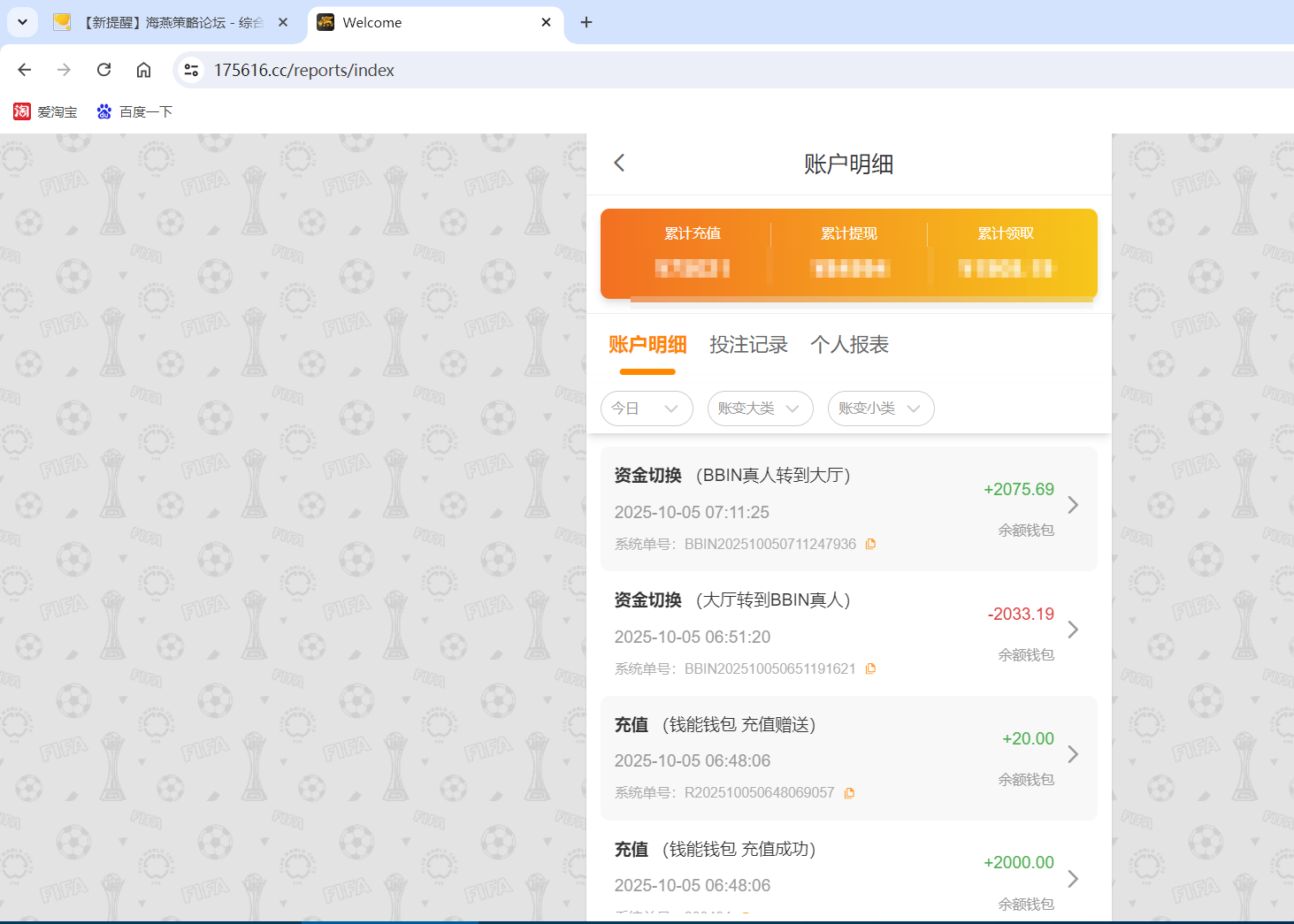Click the orange gradient summary banner
This screenshot has height=924, width=1294.
pyautogui.click(x=848, y=254)
